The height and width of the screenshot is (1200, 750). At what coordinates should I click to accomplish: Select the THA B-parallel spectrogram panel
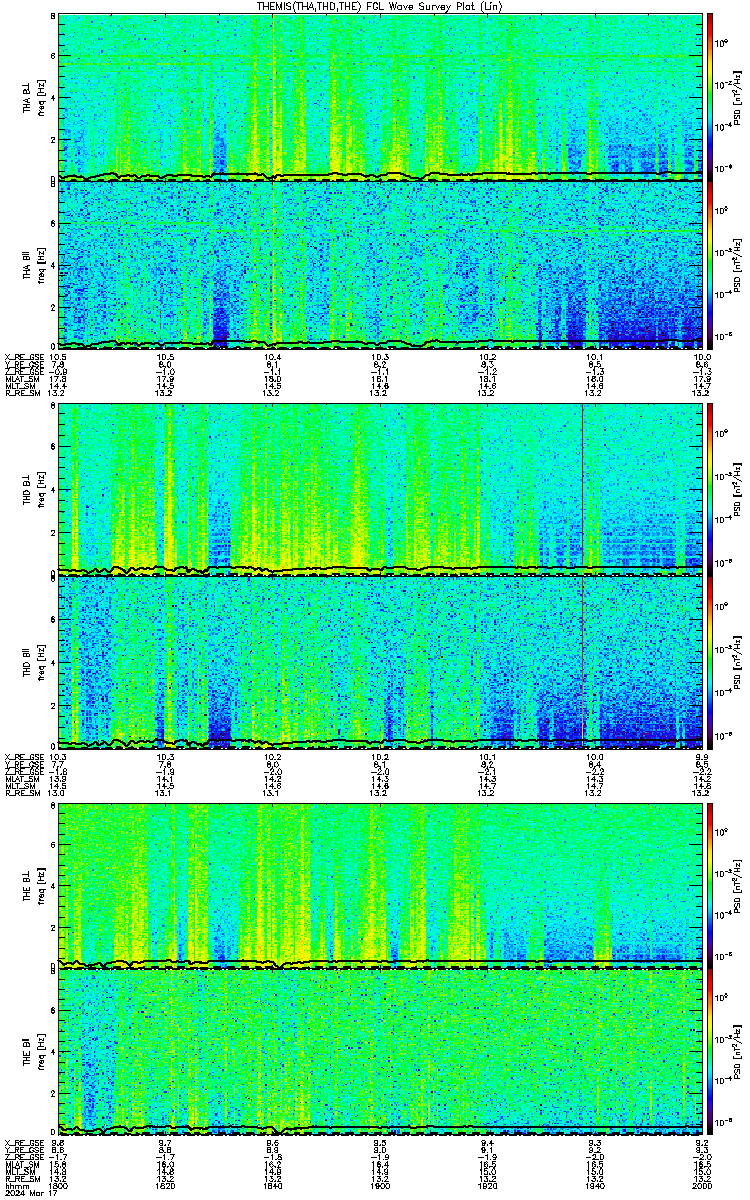point(381,265)
